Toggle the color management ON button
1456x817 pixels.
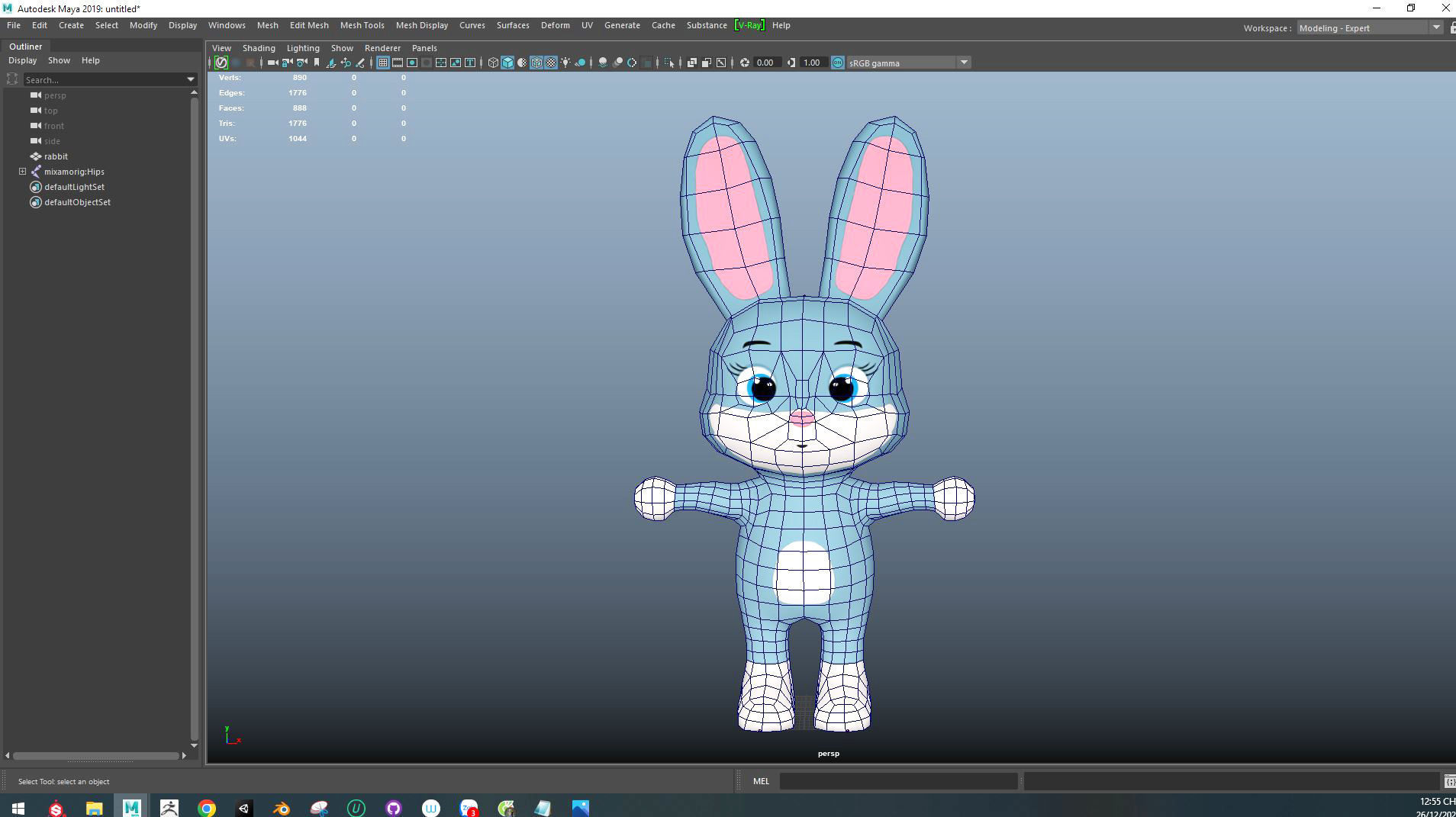pos(837,63)
